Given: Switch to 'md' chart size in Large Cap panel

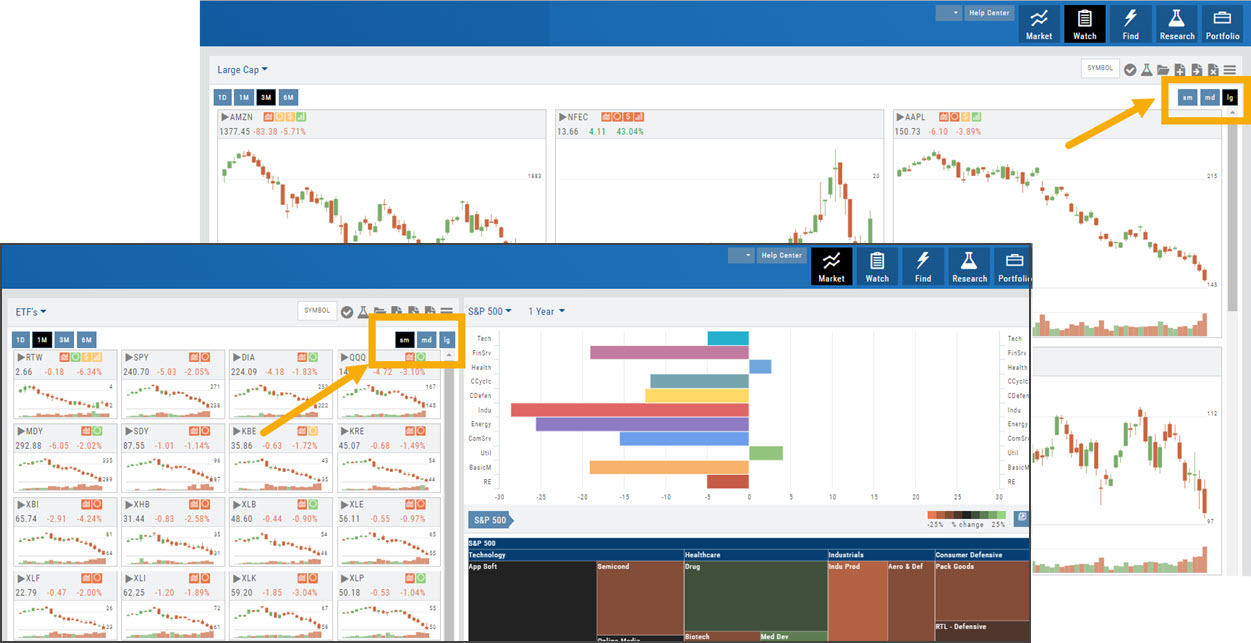Looking at the screenshot, I should pyautogui.click(x=1210, y=97).
